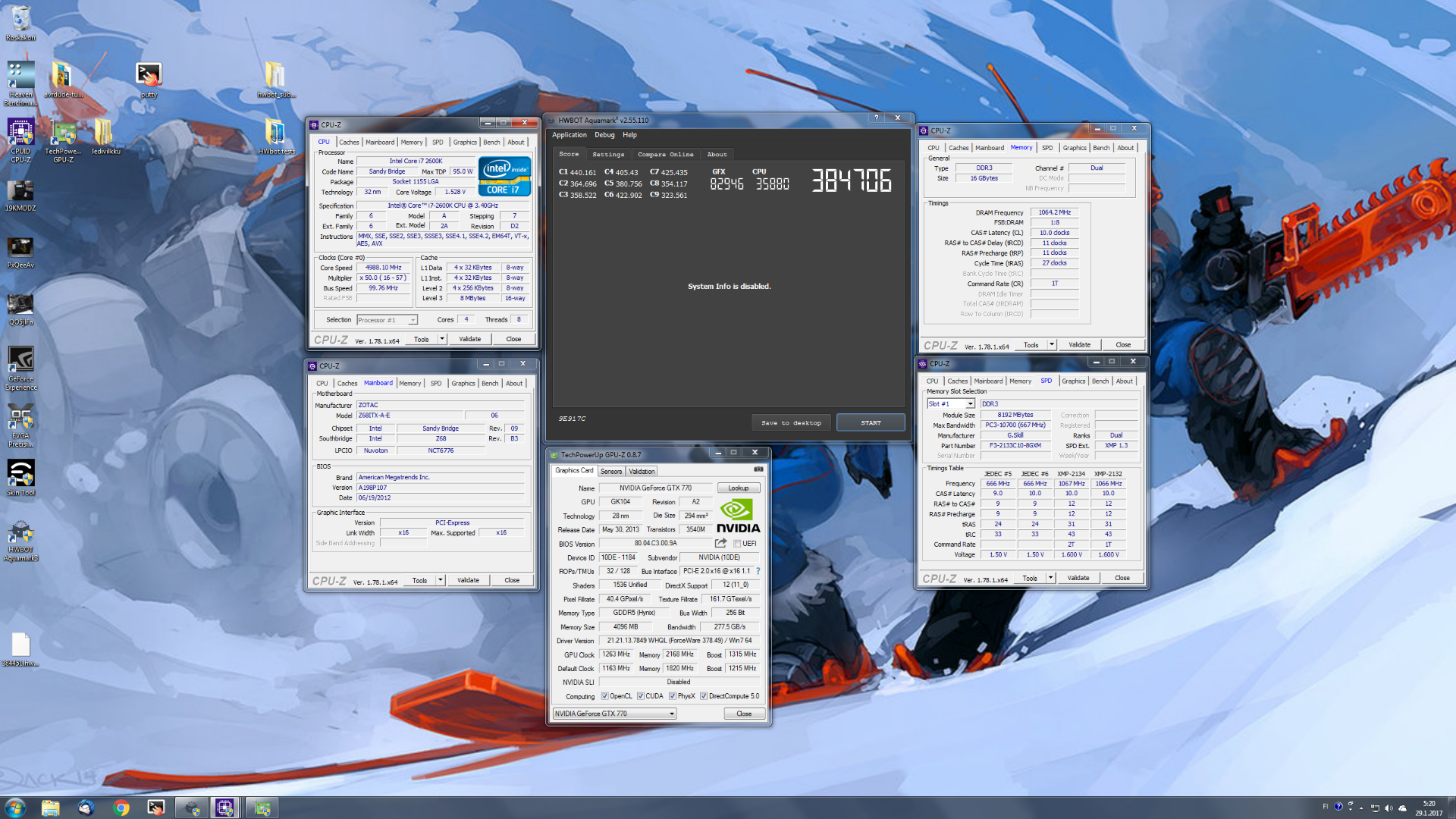Viewport: 1456px width, 819px height.
Task: Click the Close button in GPU-Z
Action: (x=744, y=714)
